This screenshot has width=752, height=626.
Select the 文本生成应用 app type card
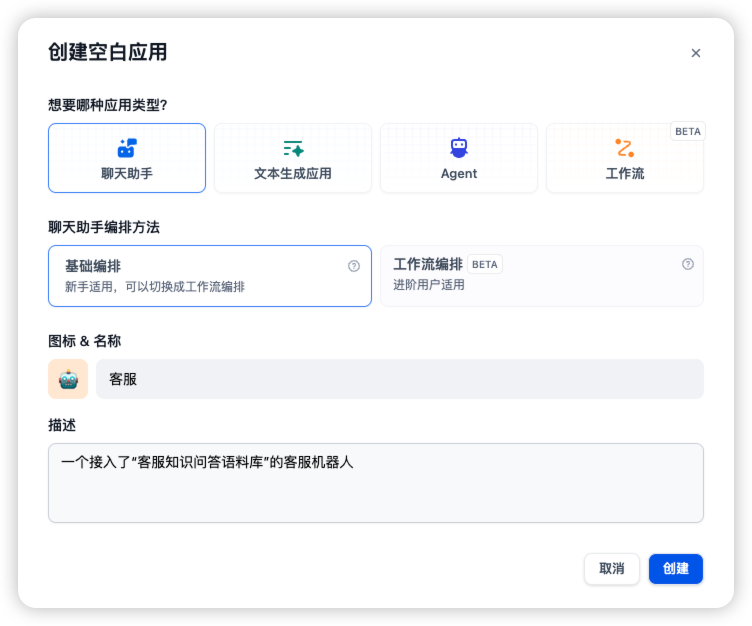tap(293, 158)
